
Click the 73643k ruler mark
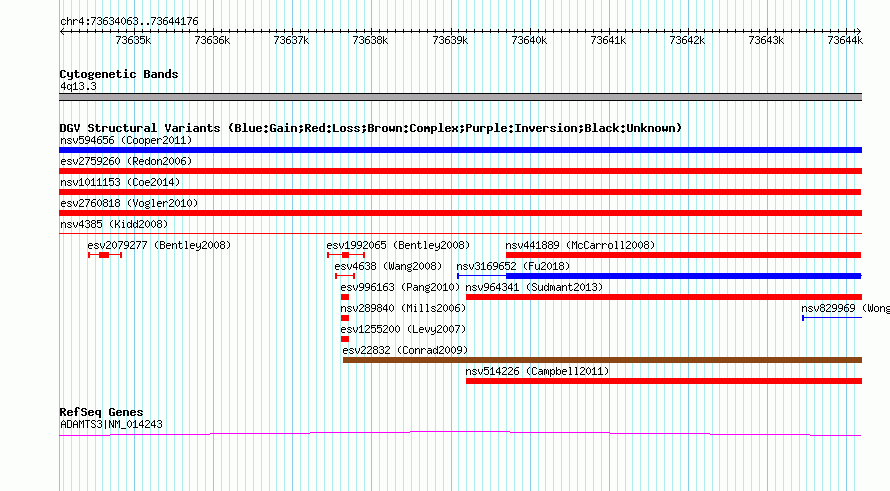tap(766, 40)
